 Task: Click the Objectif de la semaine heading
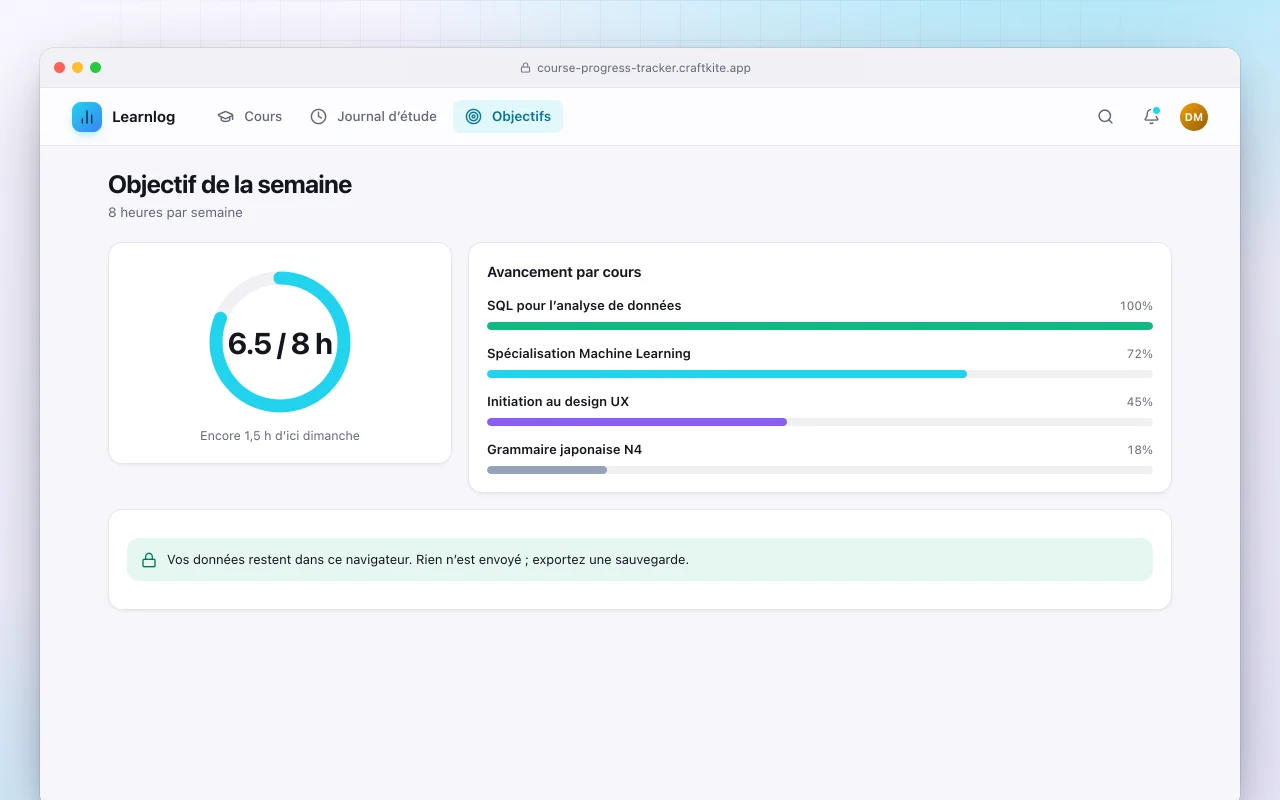pos(230,185)
